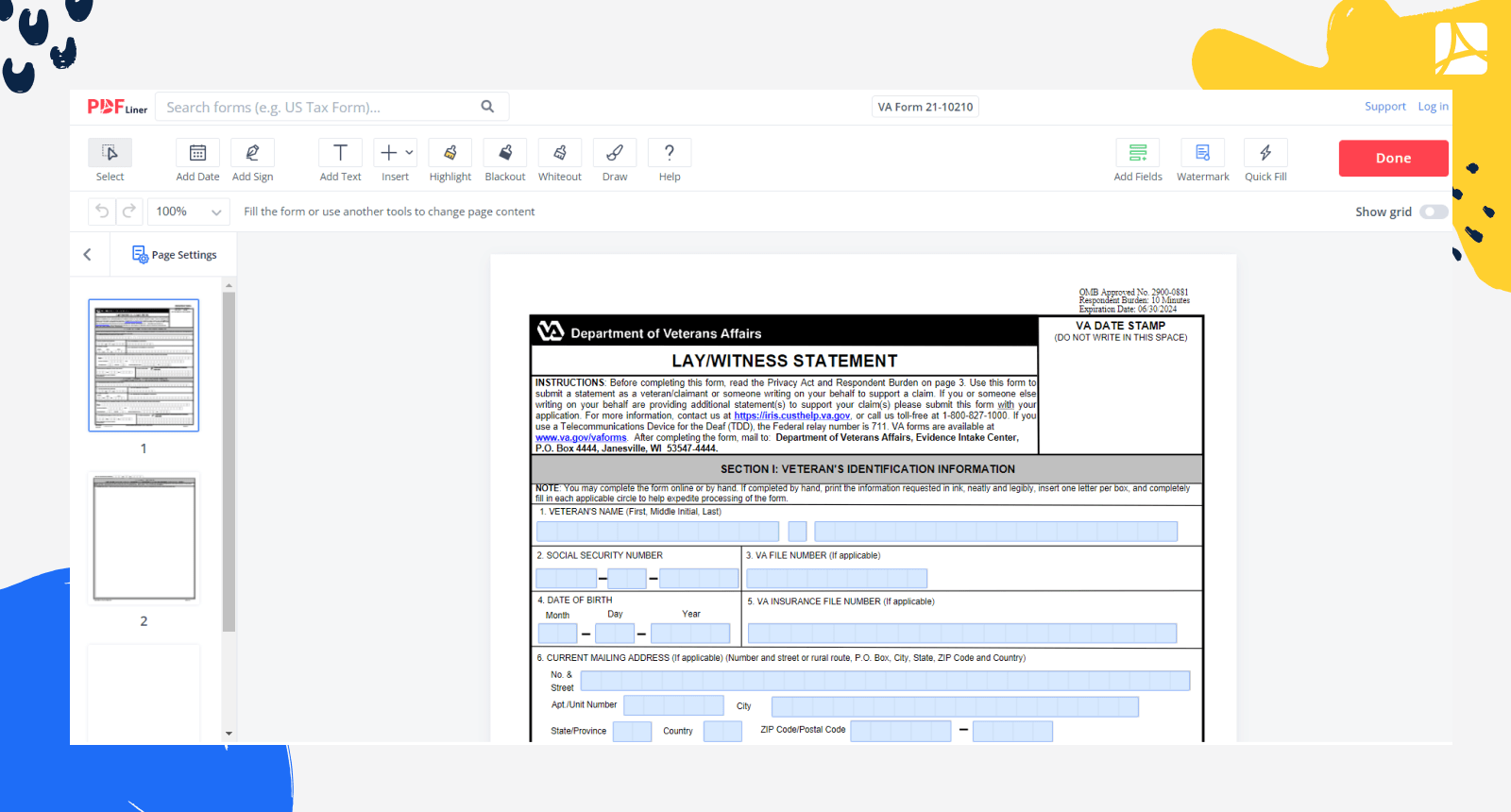The width and height of the screenshot is (1511, 812).
Task: Click the VA Form 21-10210 title field
Action: click(925, 107)
